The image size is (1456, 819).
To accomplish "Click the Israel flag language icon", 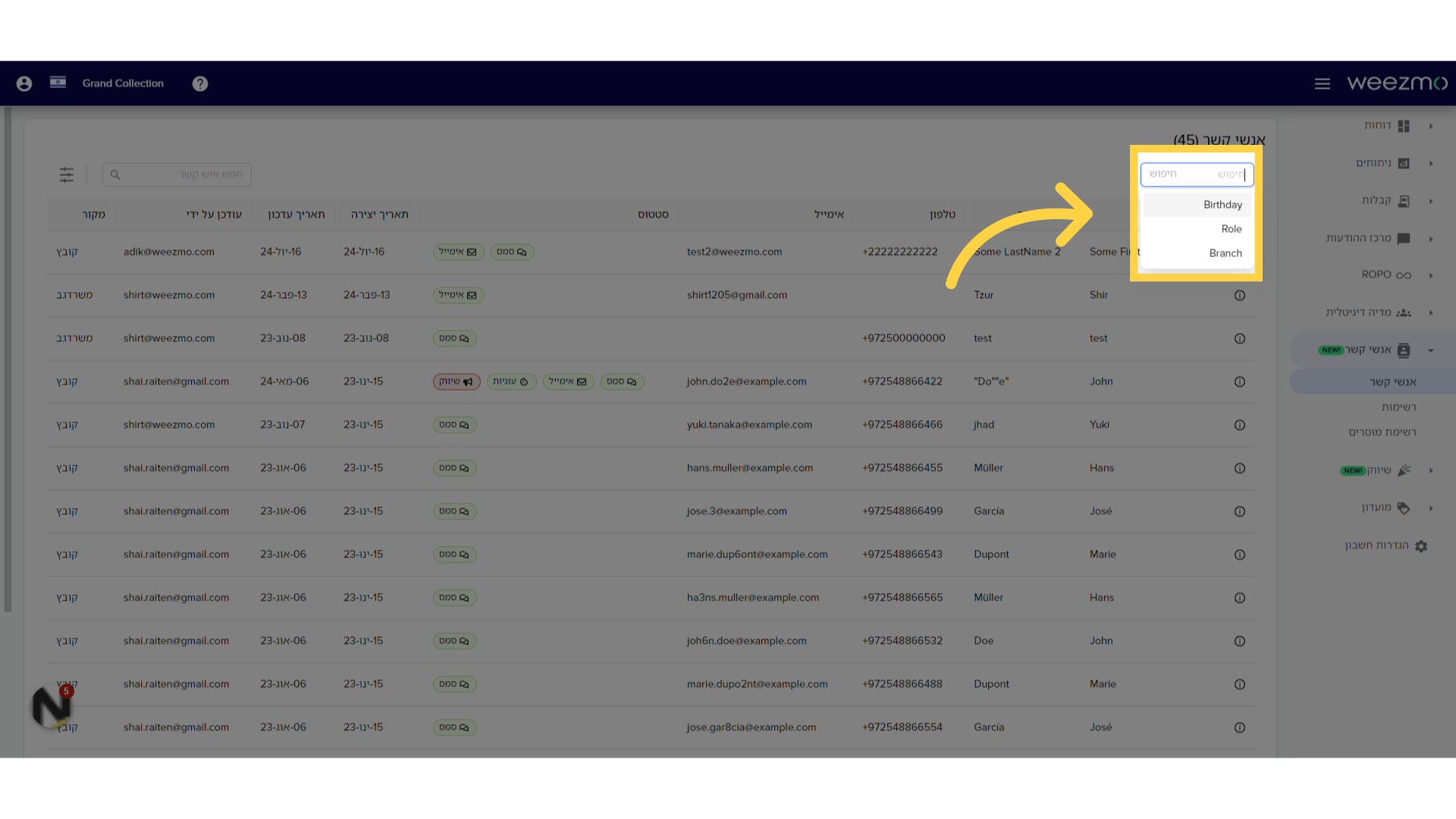I will pos(58,82).
